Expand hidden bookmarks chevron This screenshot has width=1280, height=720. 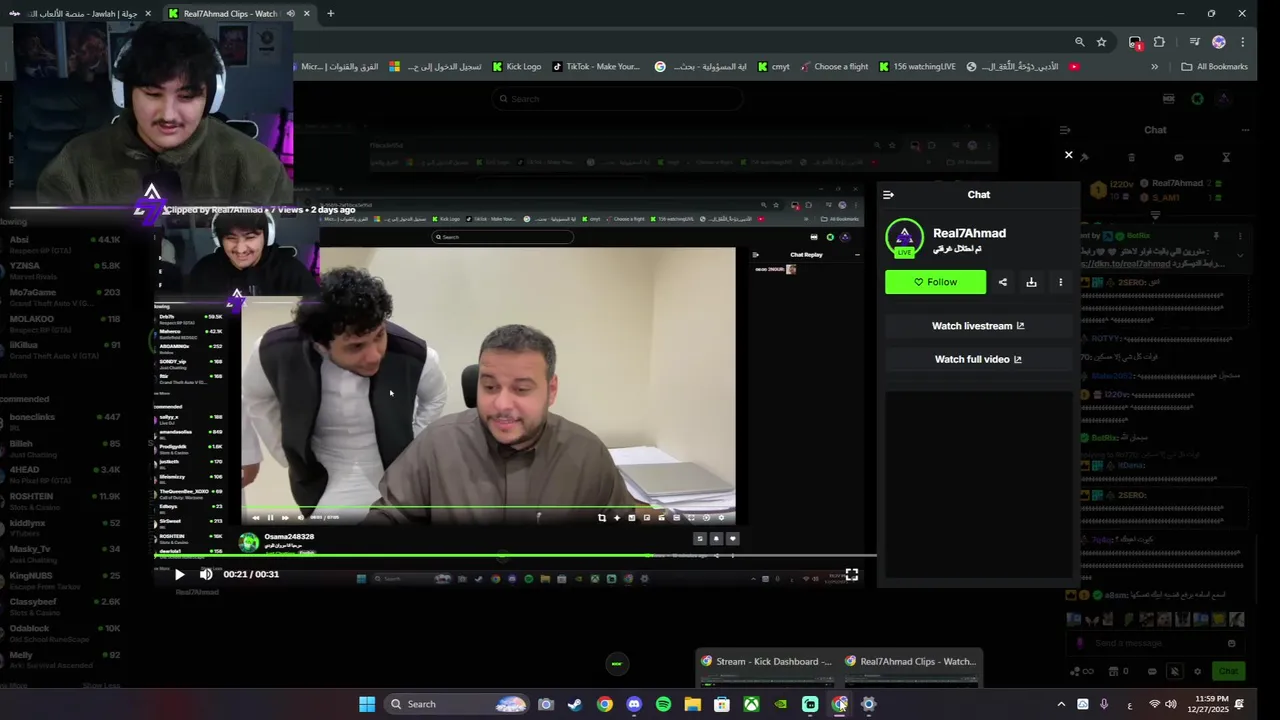click(1154, 67)
